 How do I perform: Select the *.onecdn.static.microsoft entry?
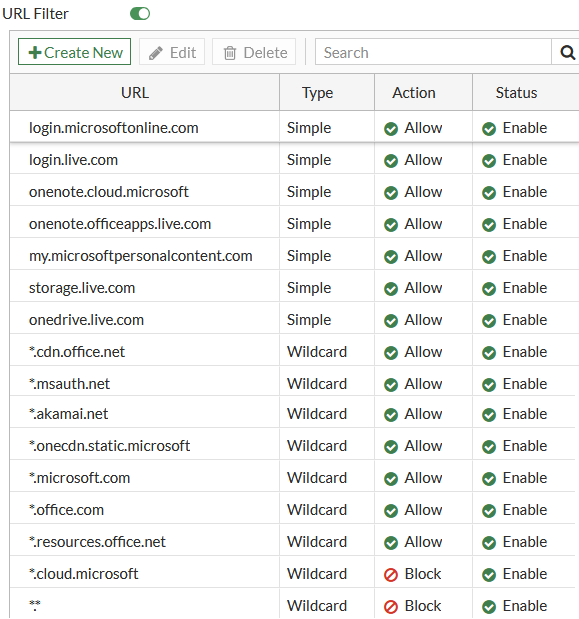[109, 446]
